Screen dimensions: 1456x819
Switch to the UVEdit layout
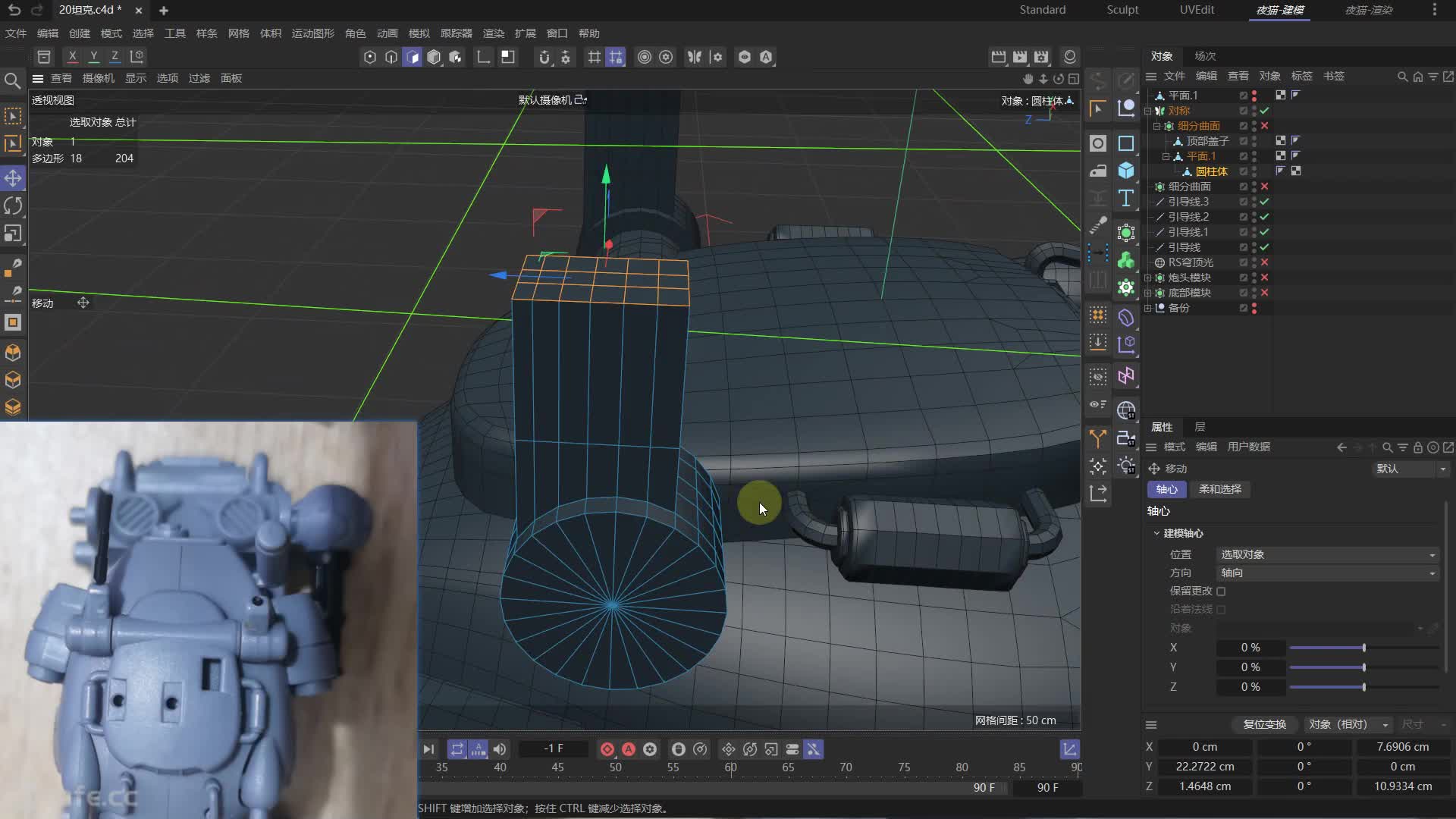coord(1197,10)
